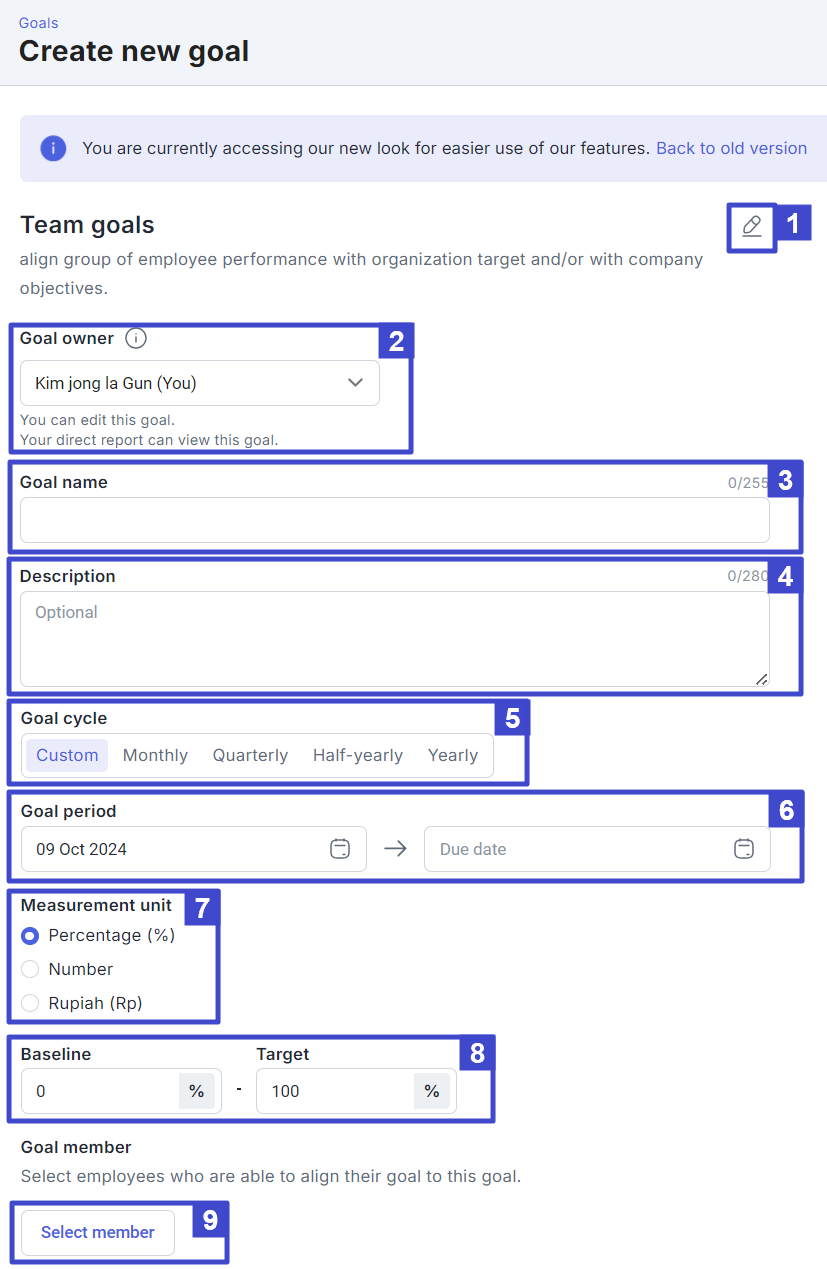The height and width of the screenshot is (1269, 827).
Task: Open the Due date picker field
Action: coord(597,849)
